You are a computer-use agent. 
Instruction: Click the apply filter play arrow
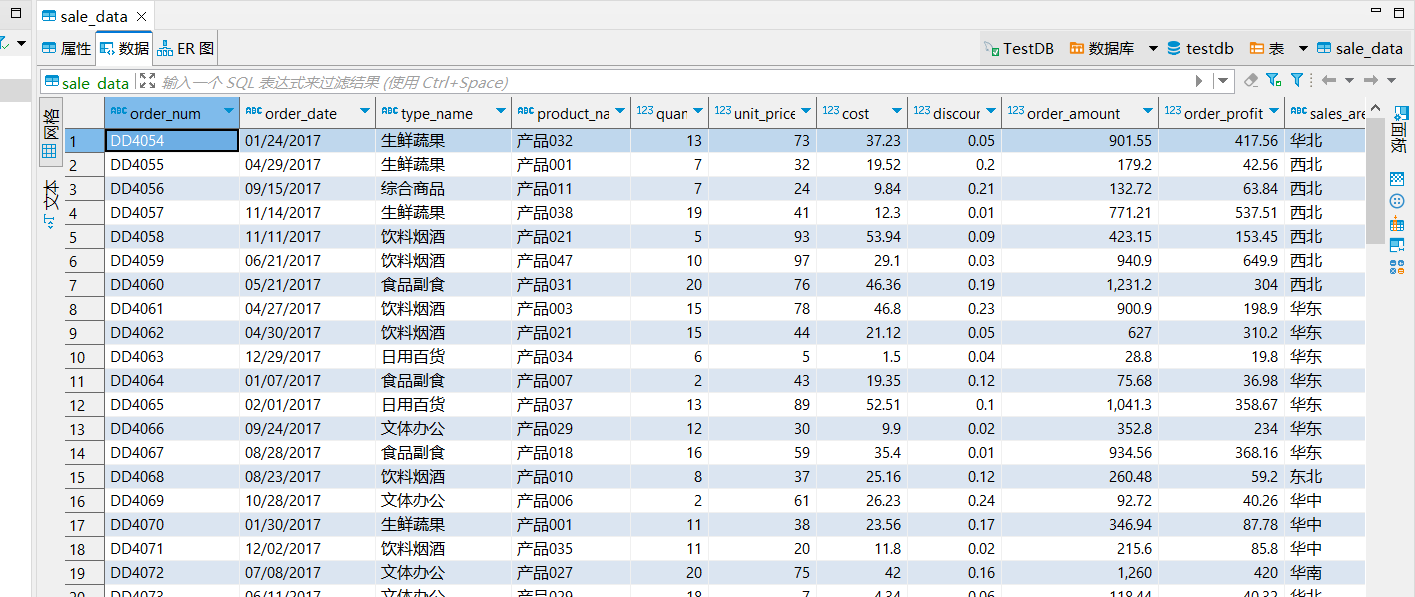click(x=1199, y=81)
